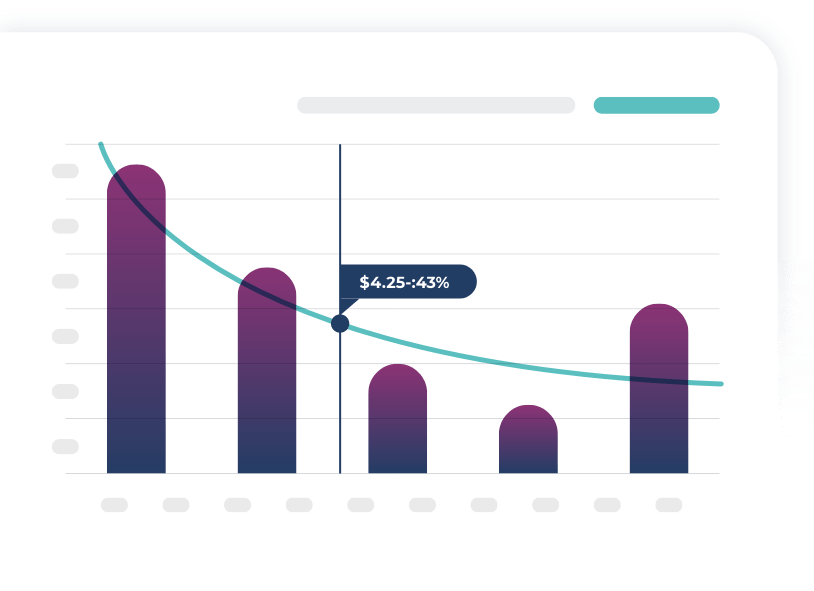Viewport: 814px width, 591px height.
Task: Click the leftmost x-axis label placeholder
Action: point(114,505)
